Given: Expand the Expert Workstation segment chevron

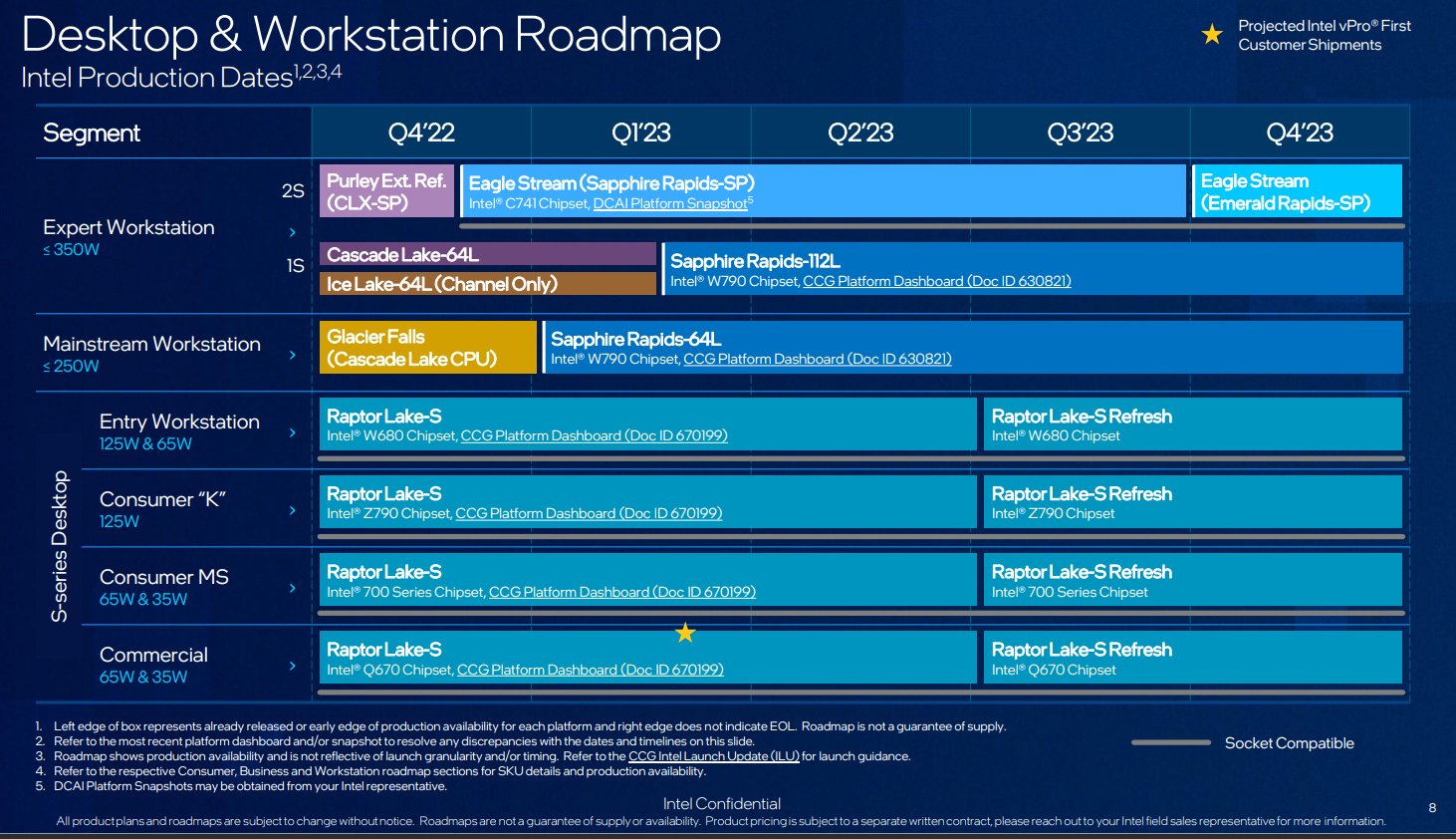Looking at the screenshot, I should [292, 231].
